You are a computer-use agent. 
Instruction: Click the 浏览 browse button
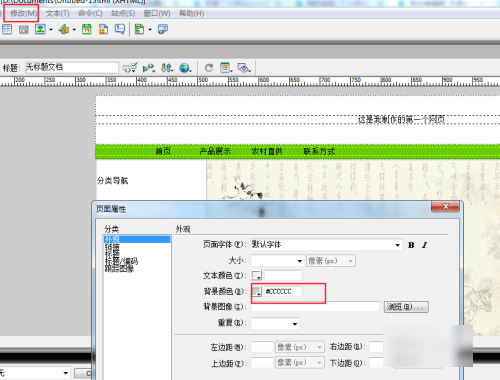click(406, 307)
